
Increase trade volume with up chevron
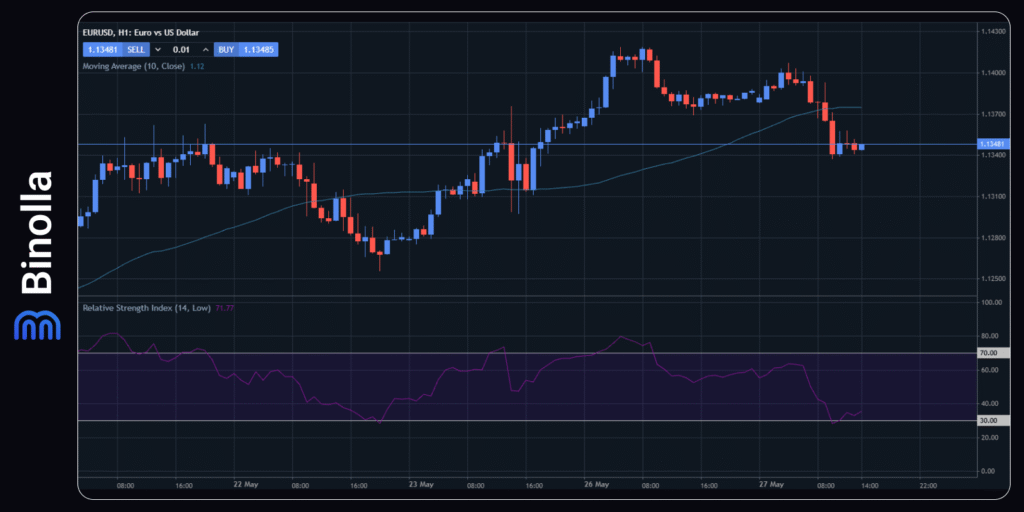(205, 49)
